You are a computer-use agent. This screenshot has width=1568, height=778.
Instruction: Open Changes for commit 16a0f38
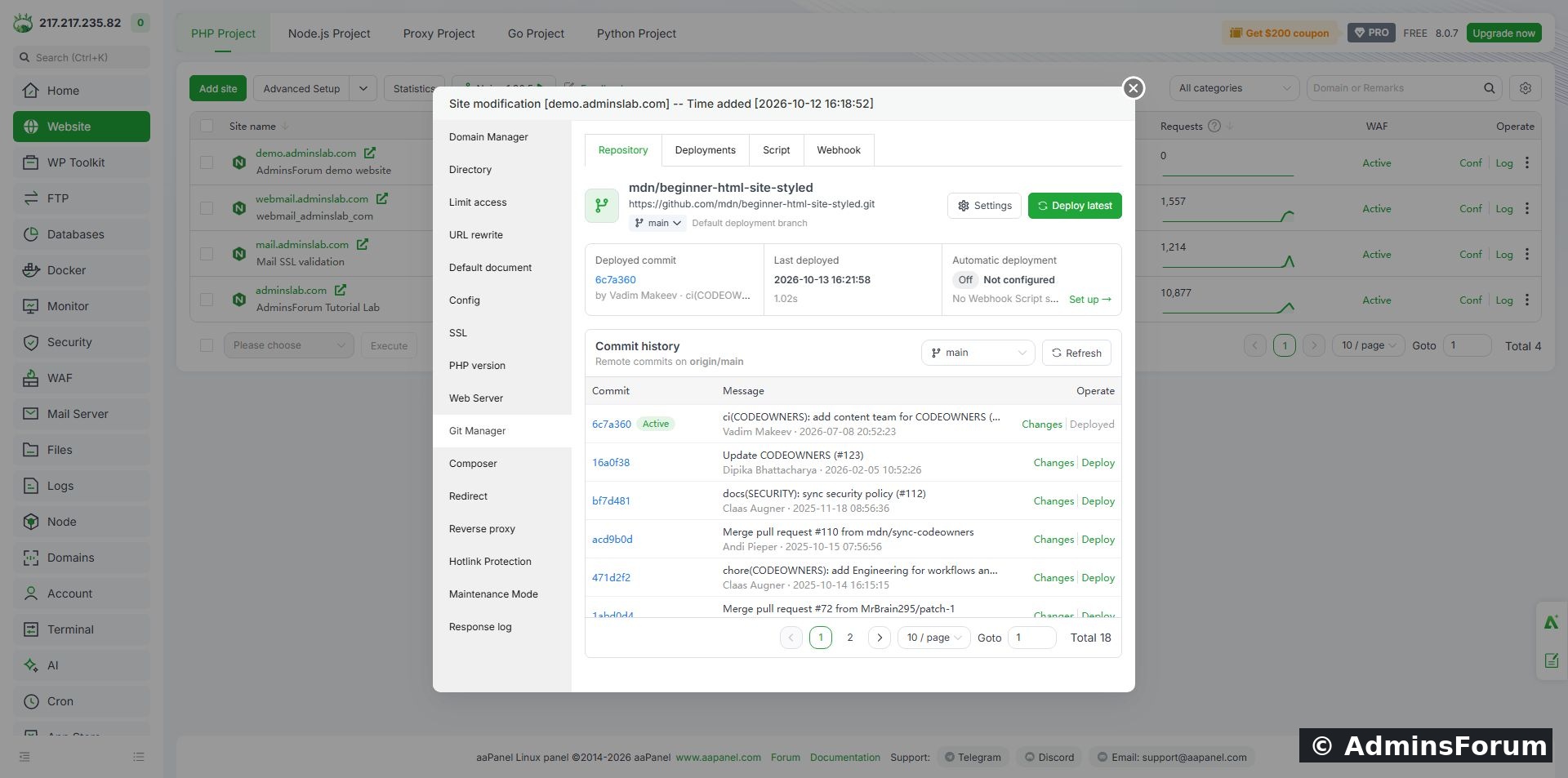point(1053,463)
